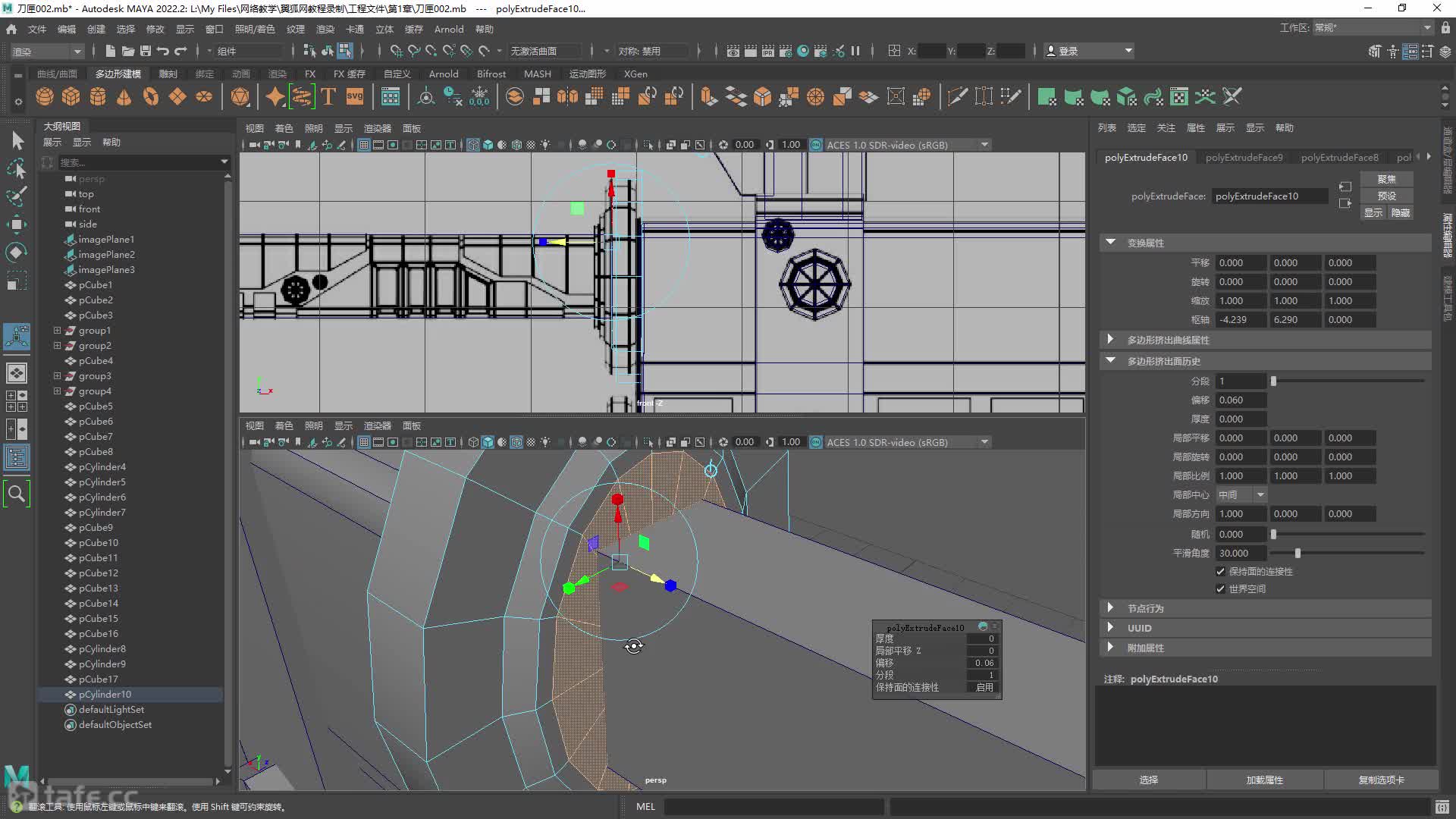This screenshot has width=1456, height=819.
Task: Create a polygon cube from the shelf
Action: 71,97
